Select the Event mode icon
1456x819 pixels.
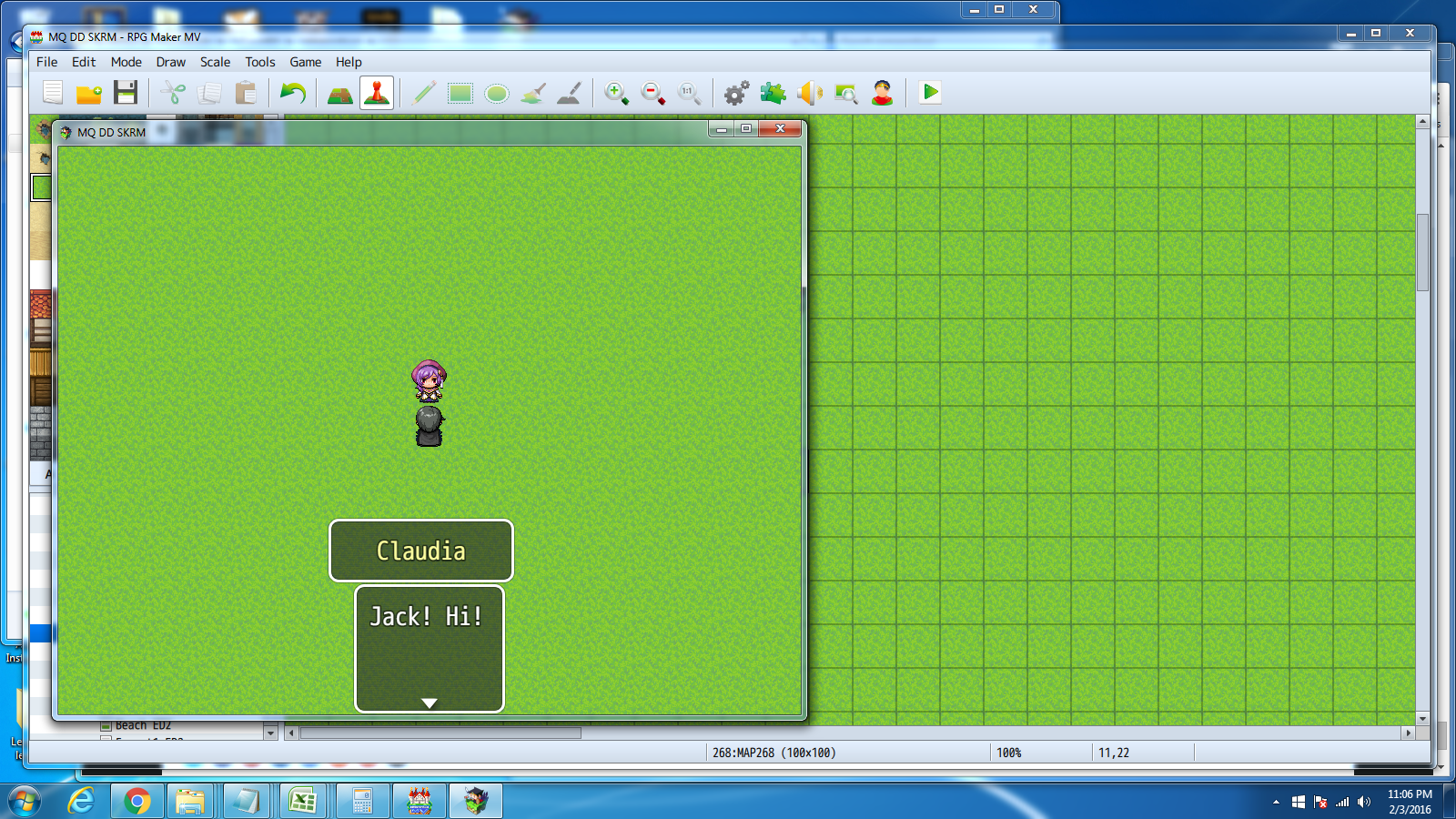[x=377, y=93]
